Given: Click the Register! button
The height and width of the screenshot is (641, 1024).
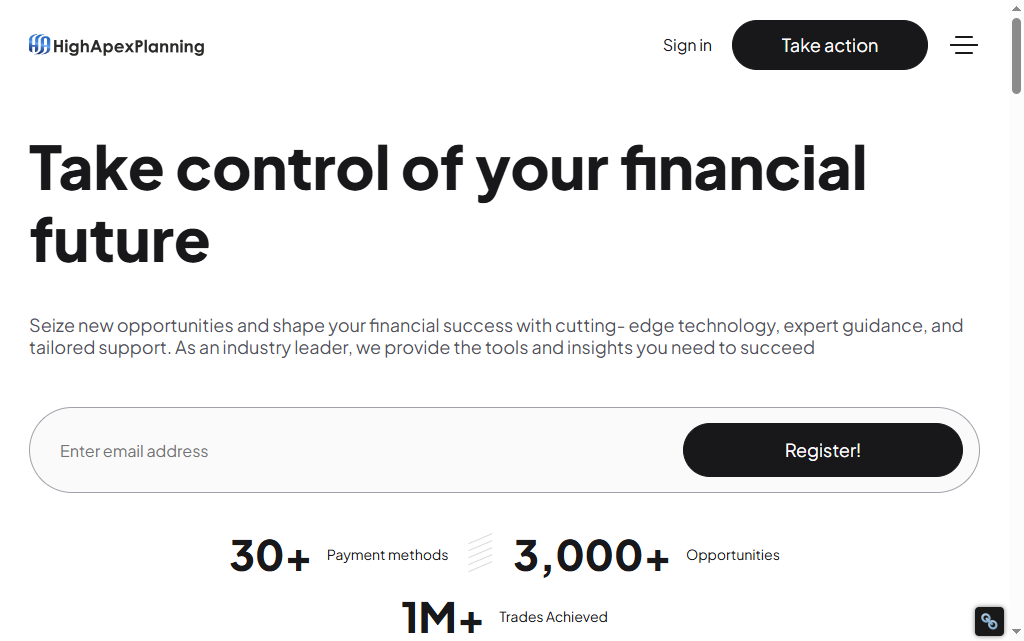Looking at the screenshot, I should coord(822,450).
